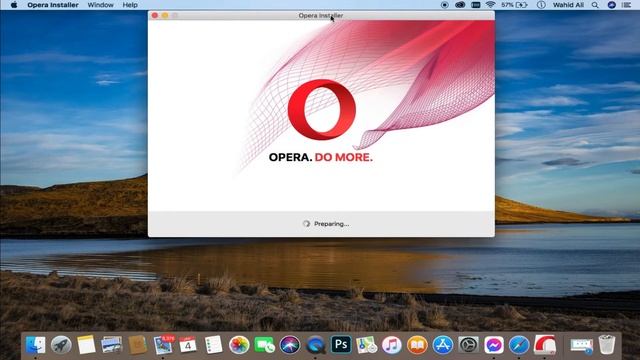Image resolution: width=640 pixels, height=360 pixels.
Task: Open System Preferences from the Dock
Action: click(468, 345)
